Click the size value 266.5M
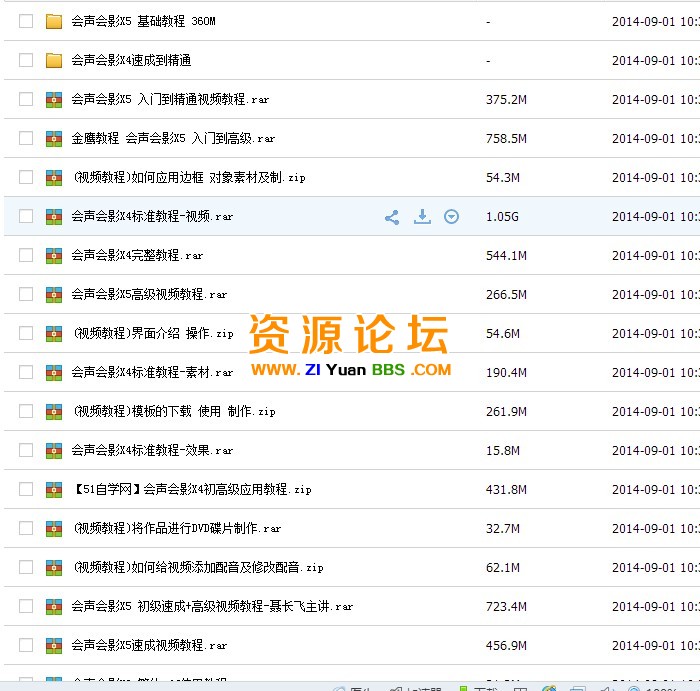 (506, 295)
